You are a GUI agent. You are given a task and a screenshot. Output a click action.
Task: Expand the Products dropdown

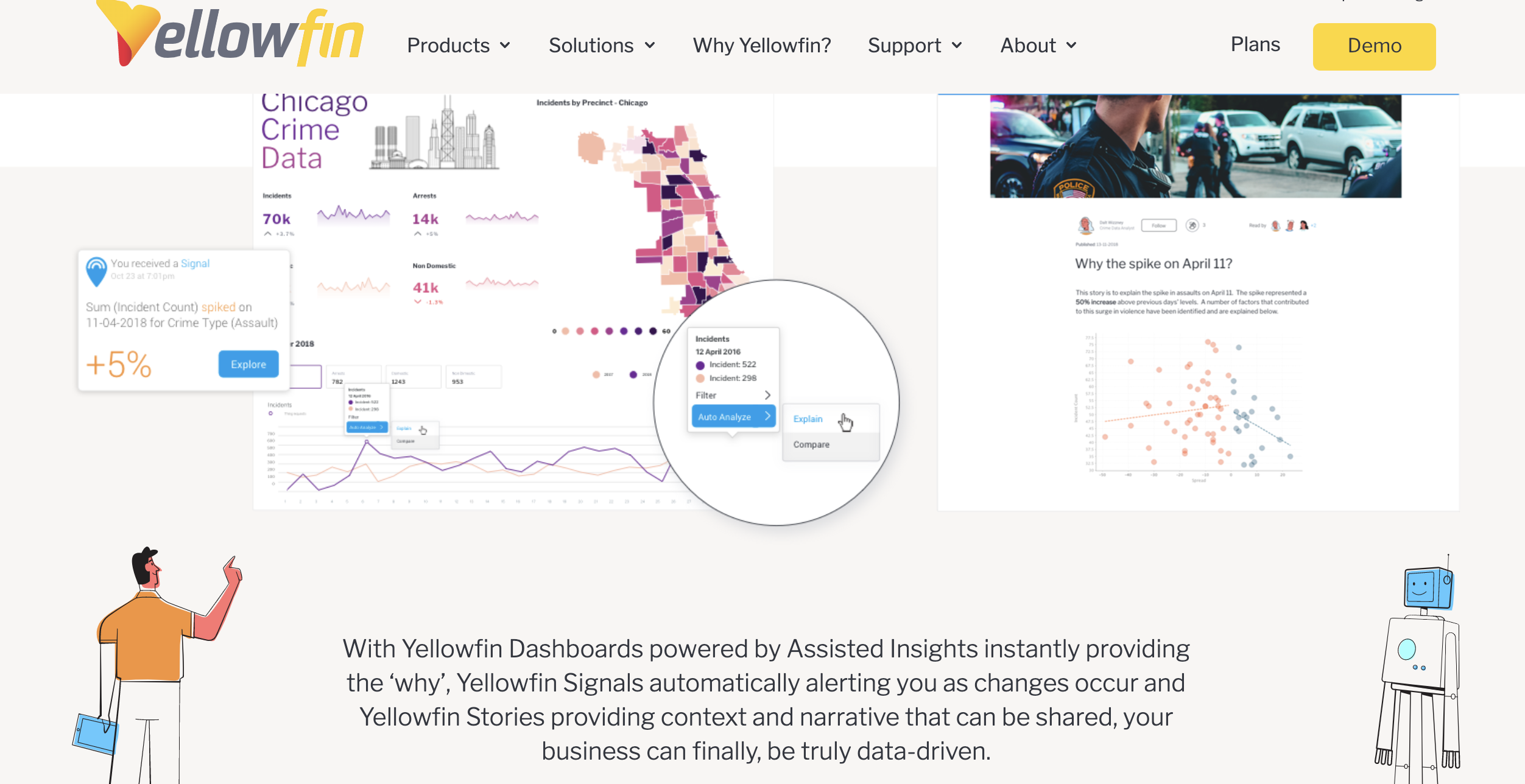pyautogui.click(x=459, y=46)
